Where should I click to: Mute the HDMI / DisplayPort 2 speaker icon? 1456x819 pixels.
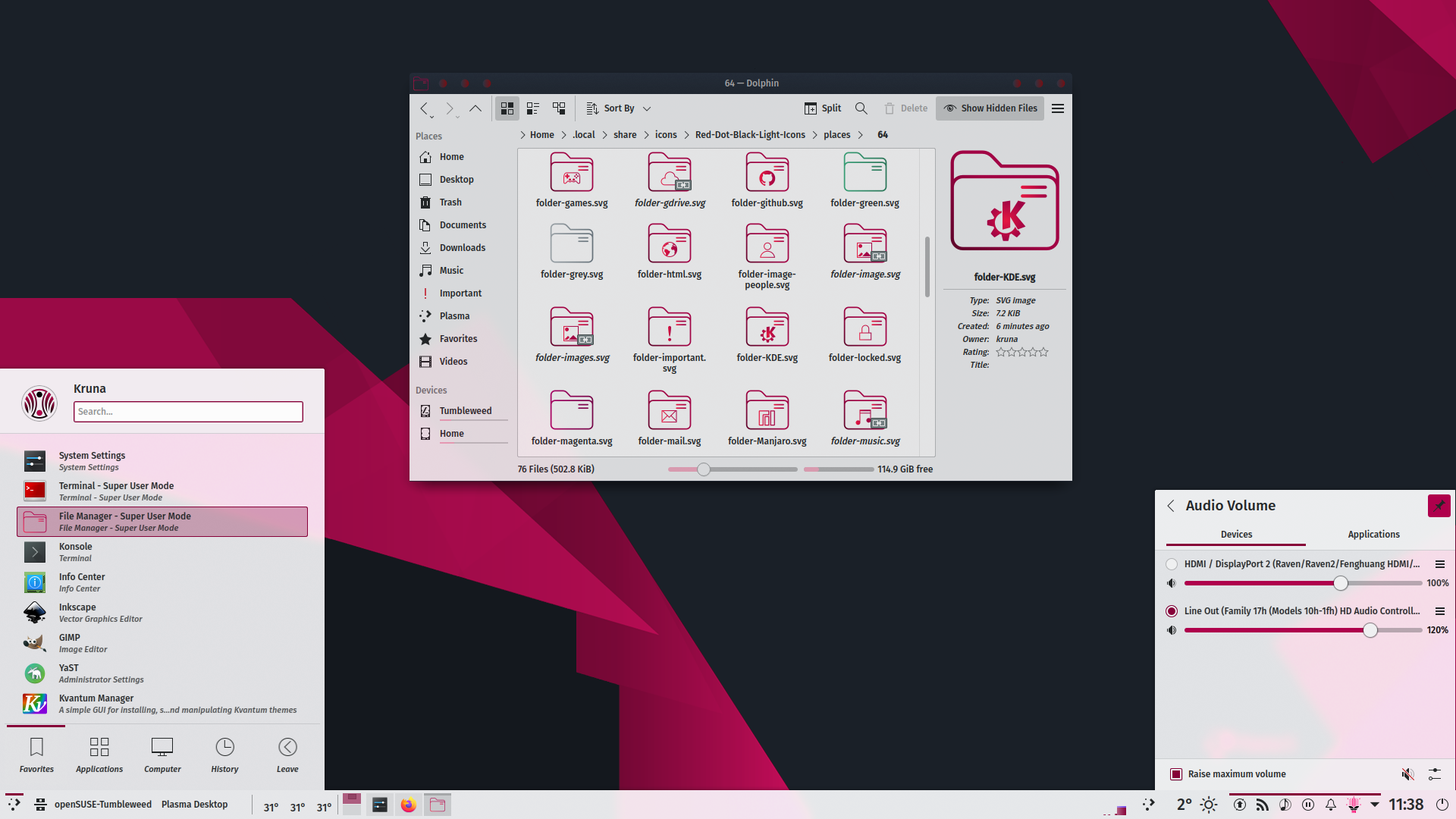[1172, 583]
